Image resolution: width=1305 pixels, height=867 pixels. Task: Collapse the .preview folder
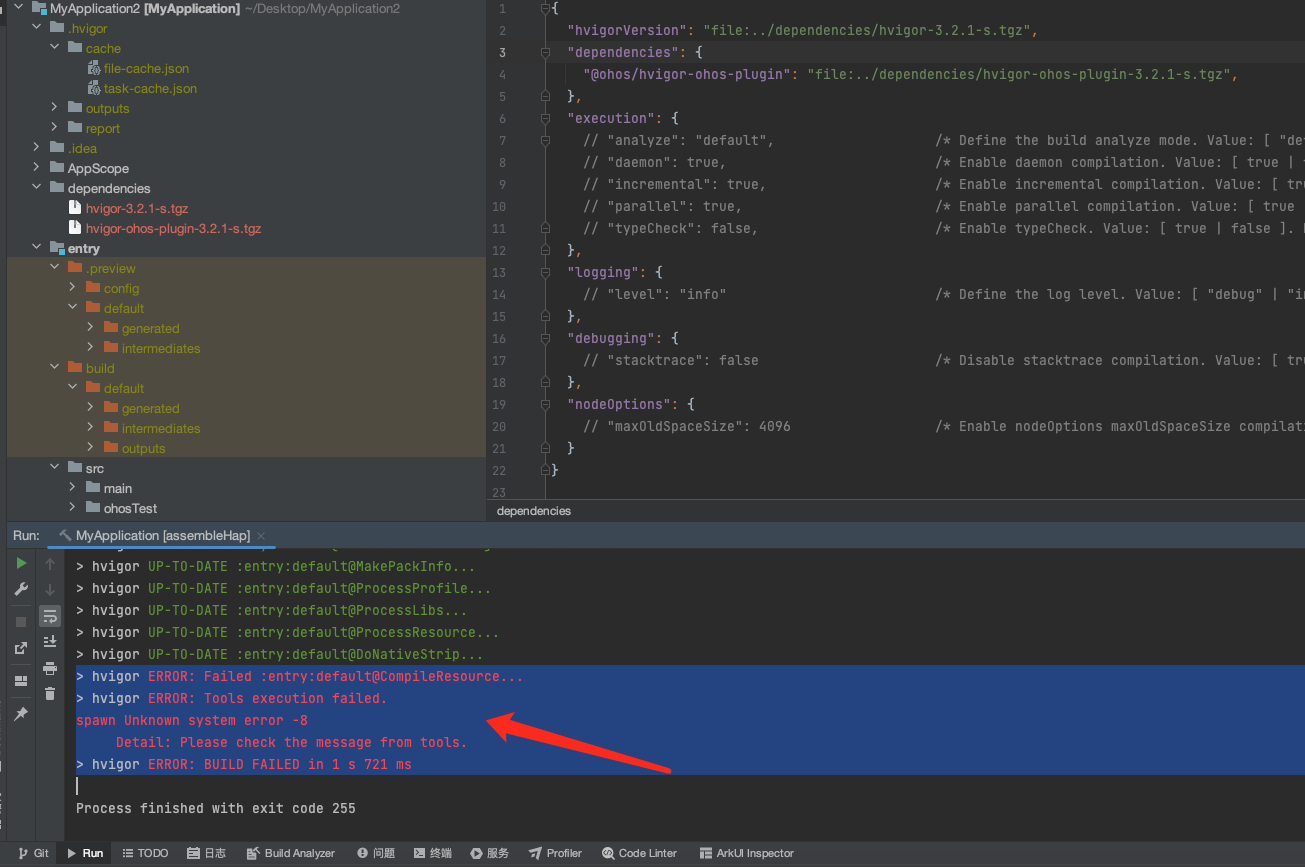click(55, 268)
